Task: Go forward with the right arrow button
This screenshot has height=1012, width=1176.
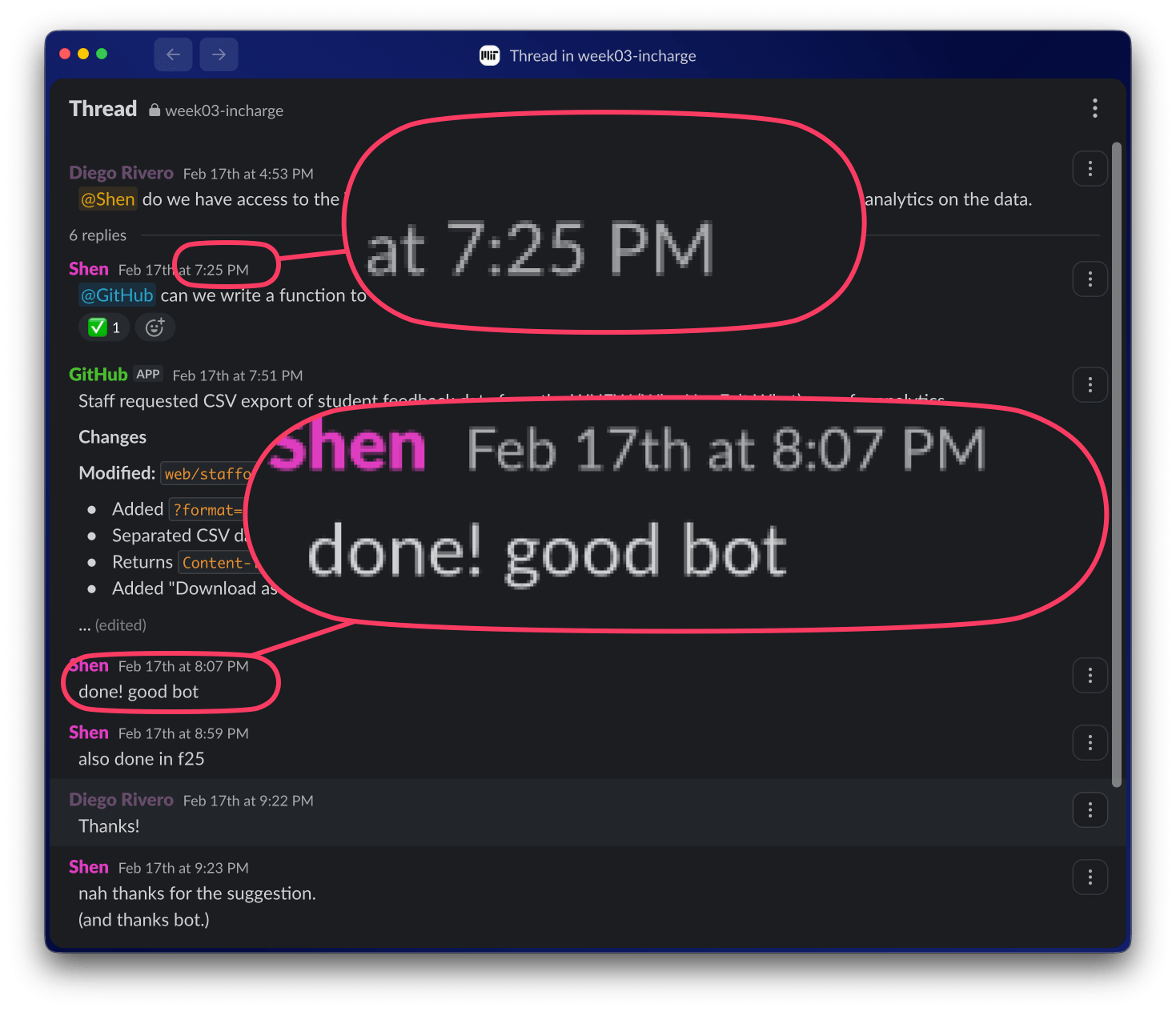Action: [219, 54]
